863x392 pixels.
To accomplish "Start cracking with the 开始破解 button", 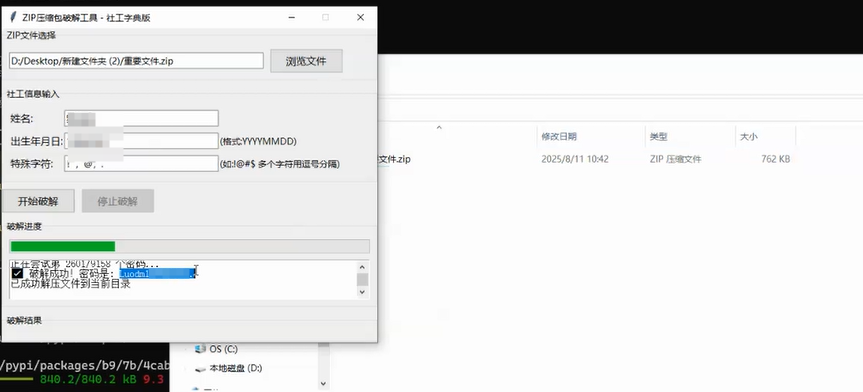I will pyautogui.click(x=38, y=201).
